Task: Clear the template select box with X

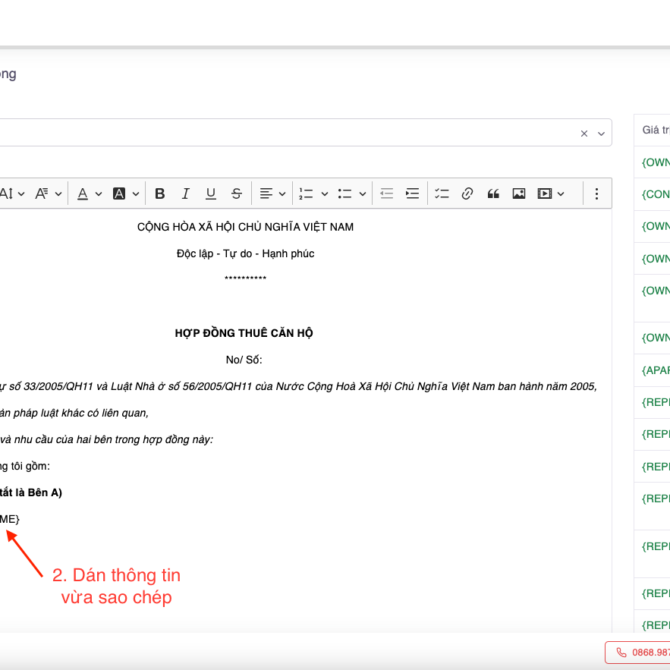Action: [x=584, y=133]
